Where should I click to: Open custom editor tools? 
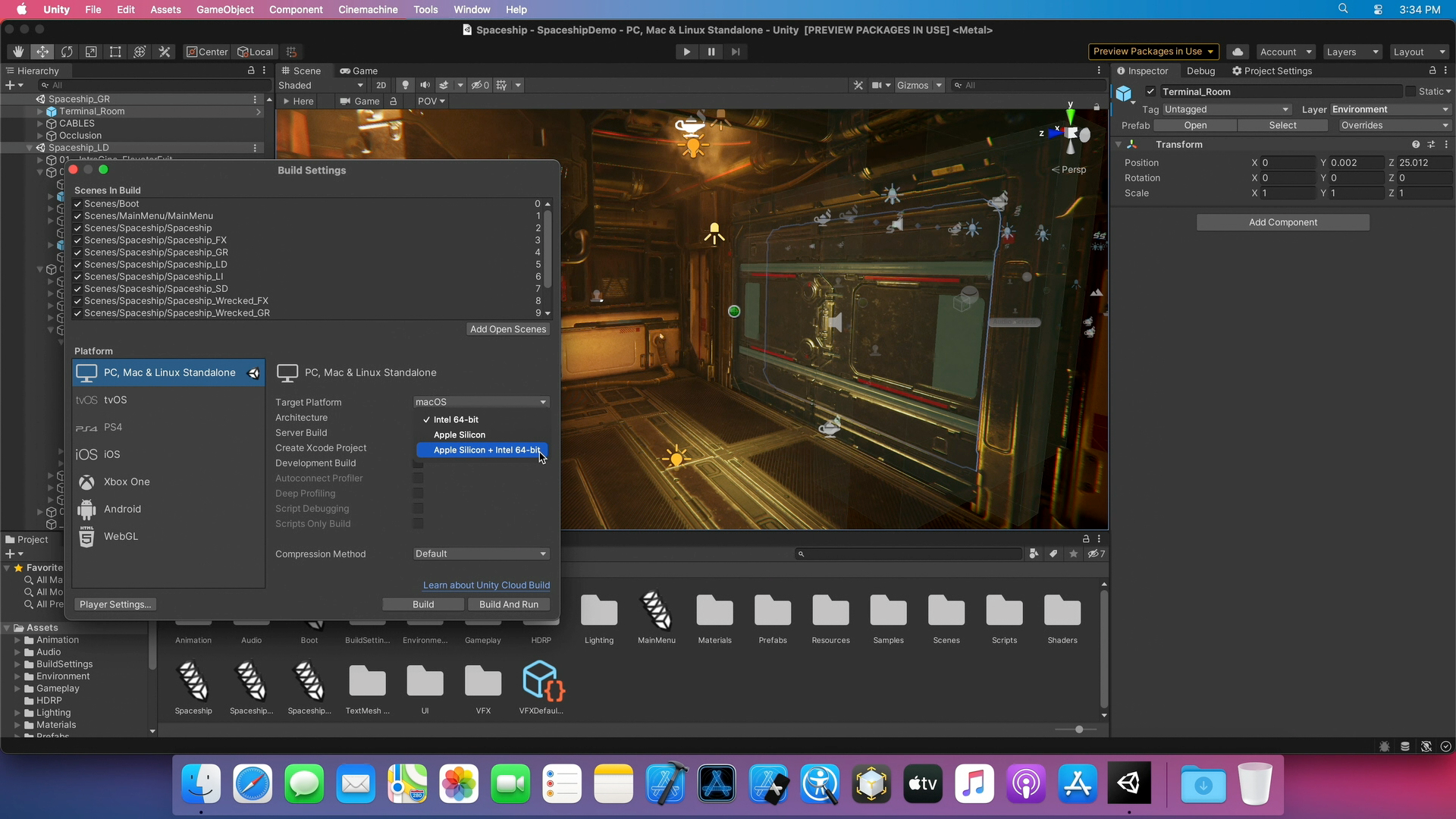(x=165, y=52)
